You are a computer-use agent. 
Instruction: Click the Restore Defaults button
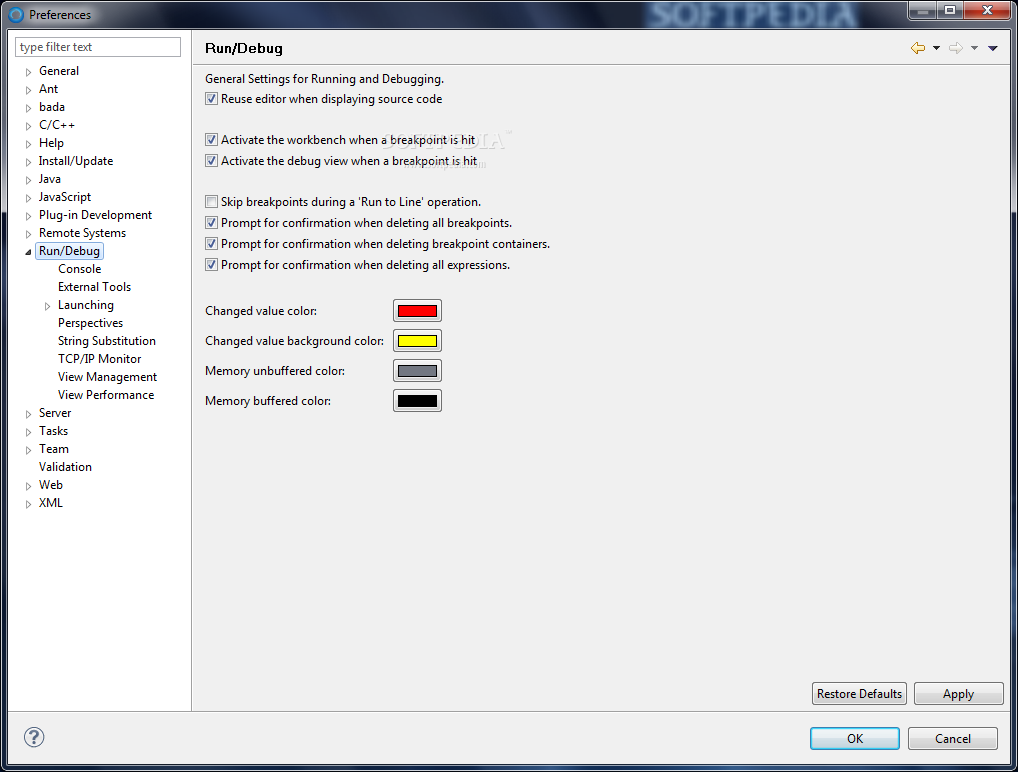click(859, 693)
